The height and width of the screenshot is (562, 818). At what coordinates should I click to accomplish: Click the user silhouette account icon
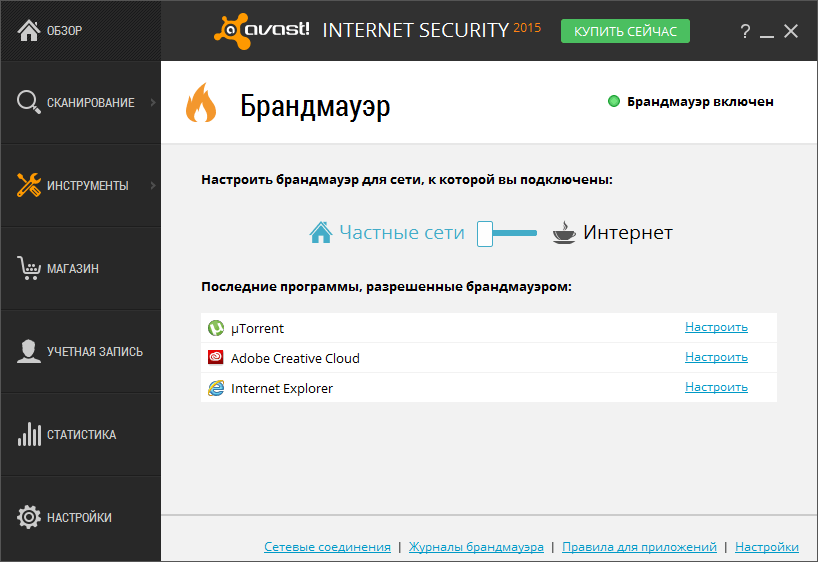click(x=29, y=351)
